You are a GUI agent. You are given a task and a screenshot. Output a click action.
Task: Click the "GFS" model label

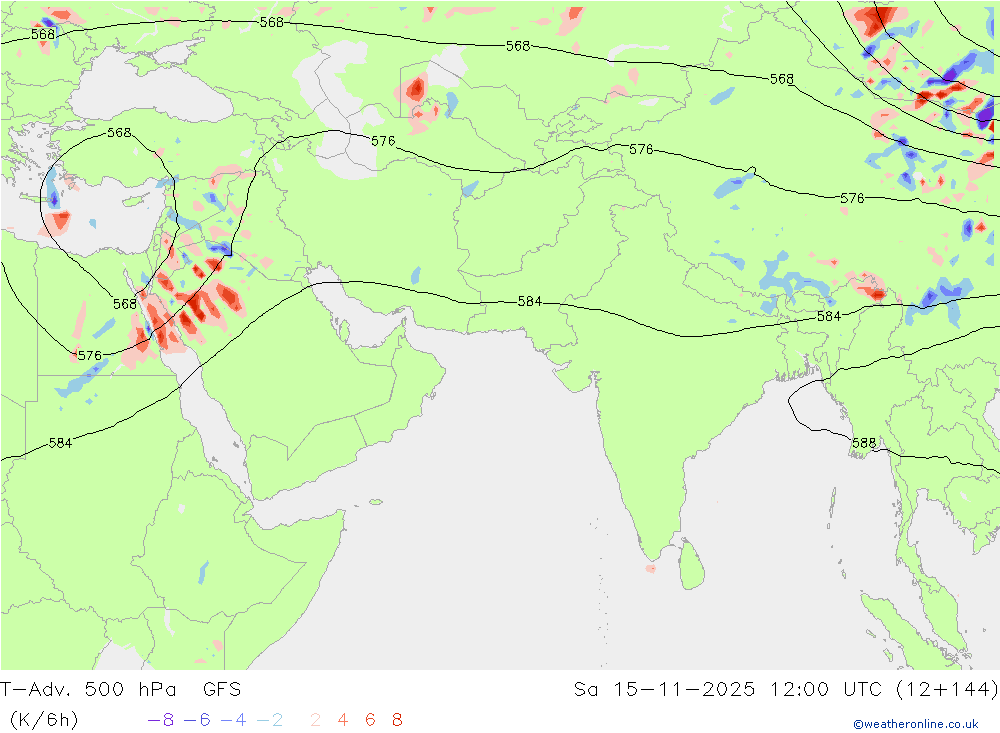pyautogui.click(x=222, y=690)
